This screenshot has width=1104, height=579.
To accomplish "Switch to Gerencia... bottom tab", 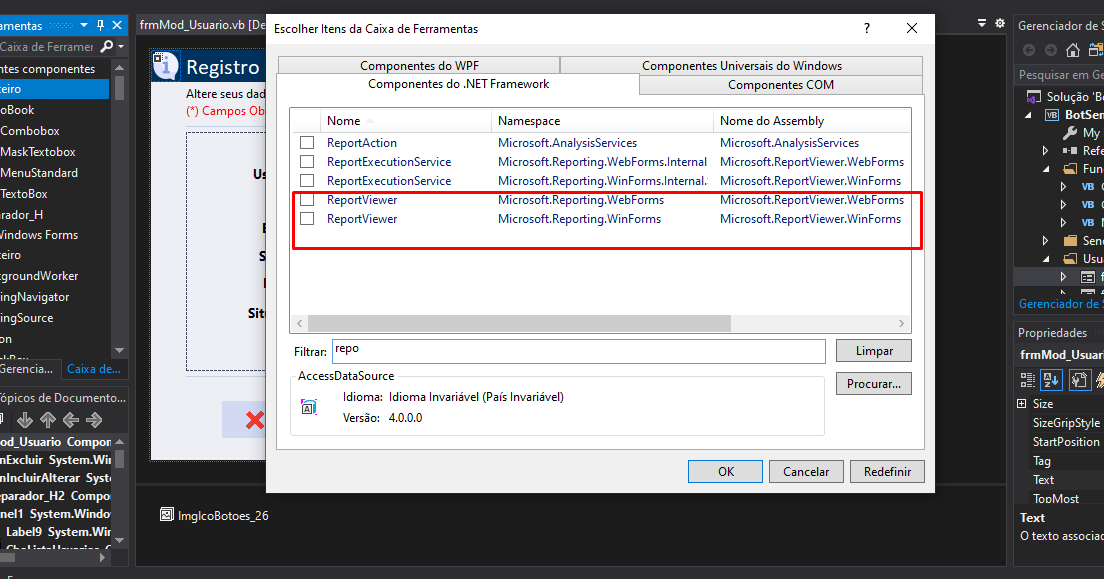I will click(26, 368).
